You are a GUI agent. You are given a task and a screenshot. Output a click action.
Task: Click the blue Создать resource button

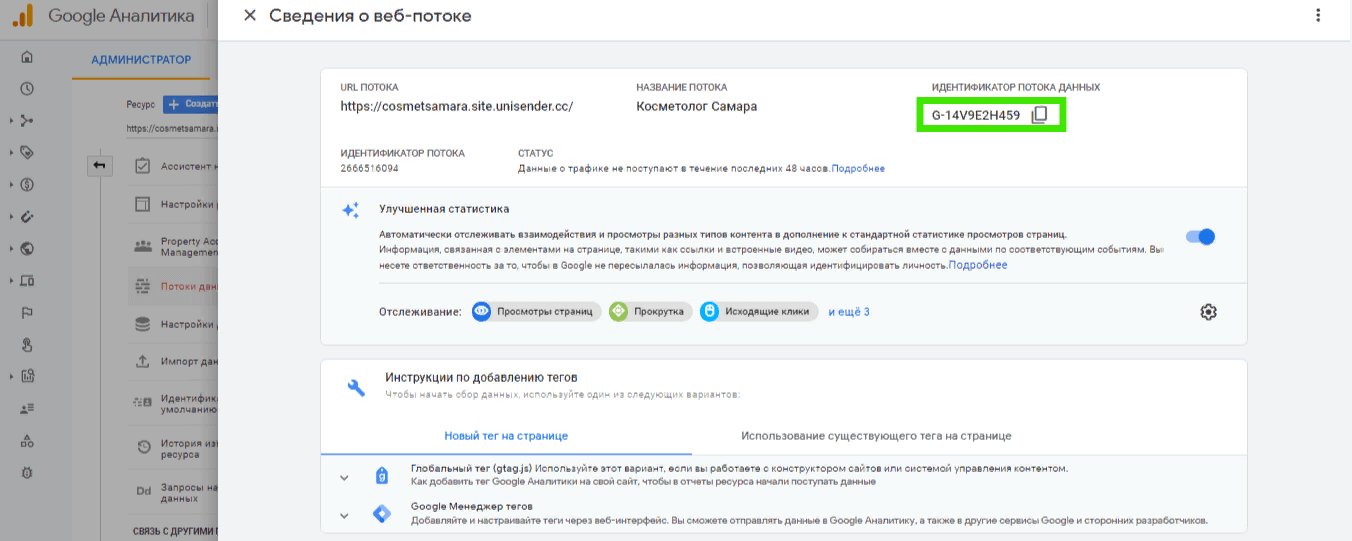click(190, 104)
